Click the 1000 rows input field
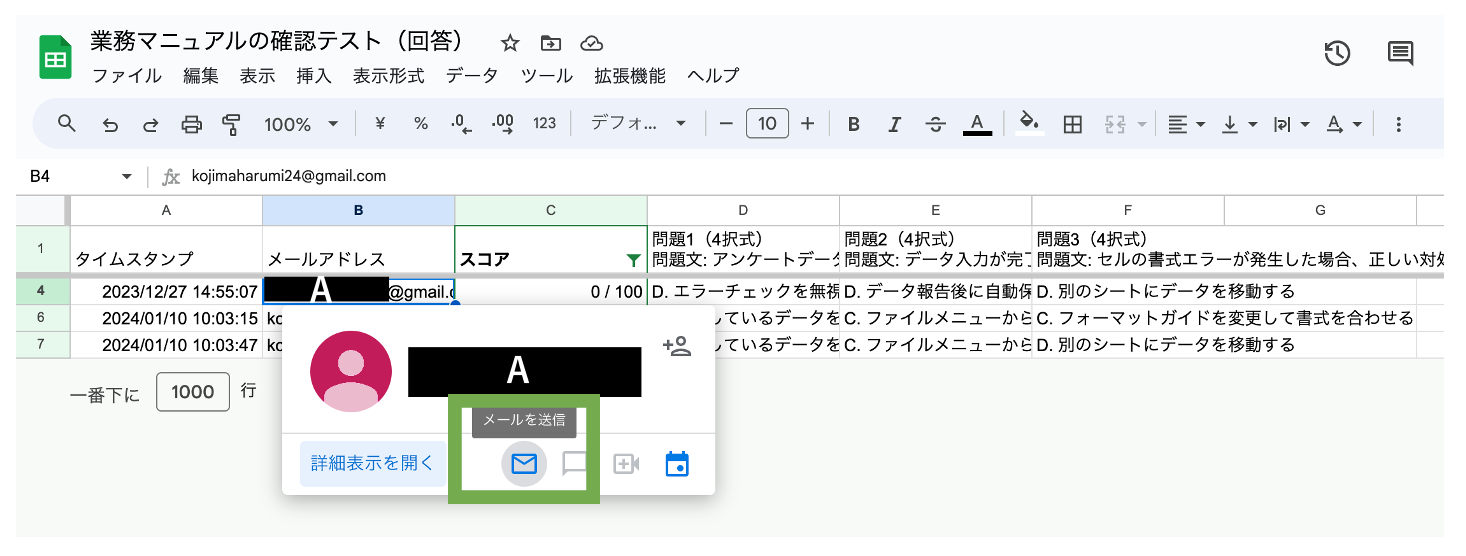Viewport: 1466px width, 556px height. [193, 392]
